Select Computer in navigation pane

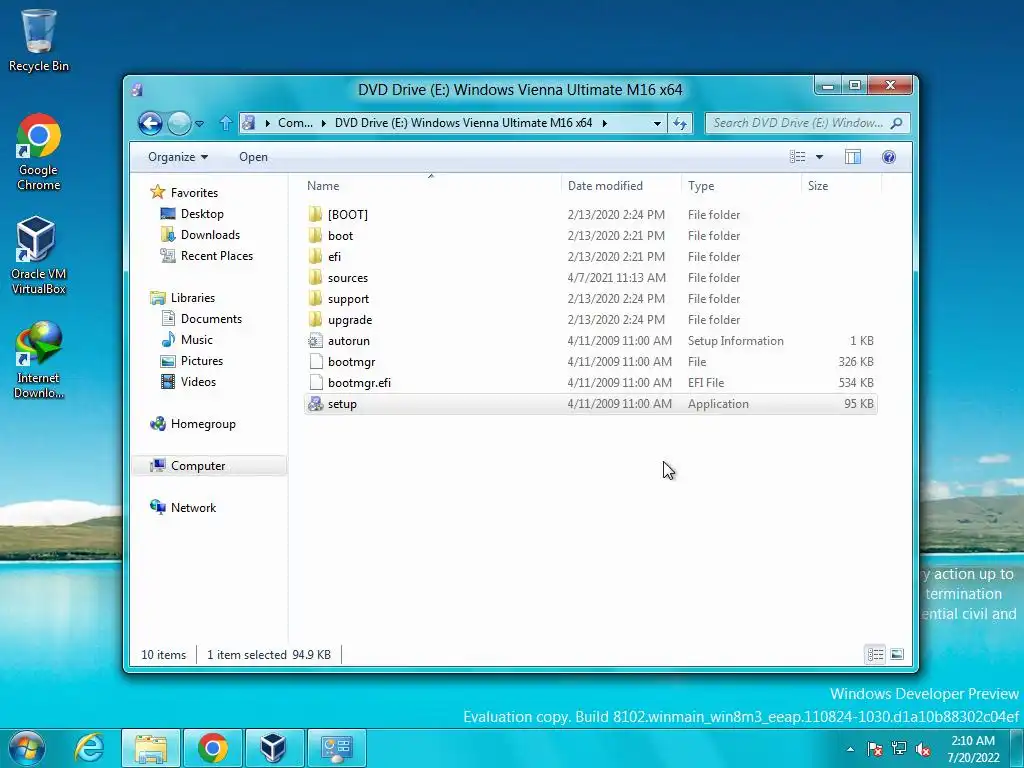[x=210, y=466]
